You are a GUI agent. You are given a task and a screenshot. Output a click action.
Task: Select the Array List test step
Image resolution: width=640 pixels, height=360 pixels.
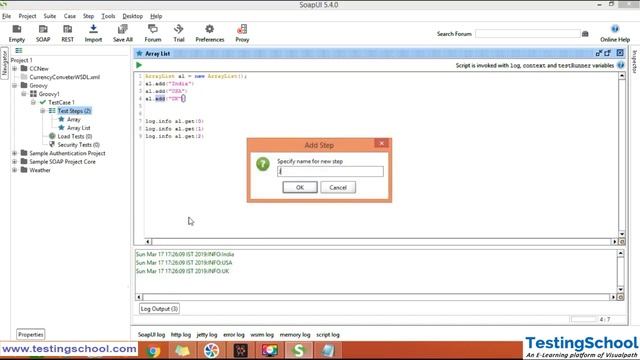point(78,128)
